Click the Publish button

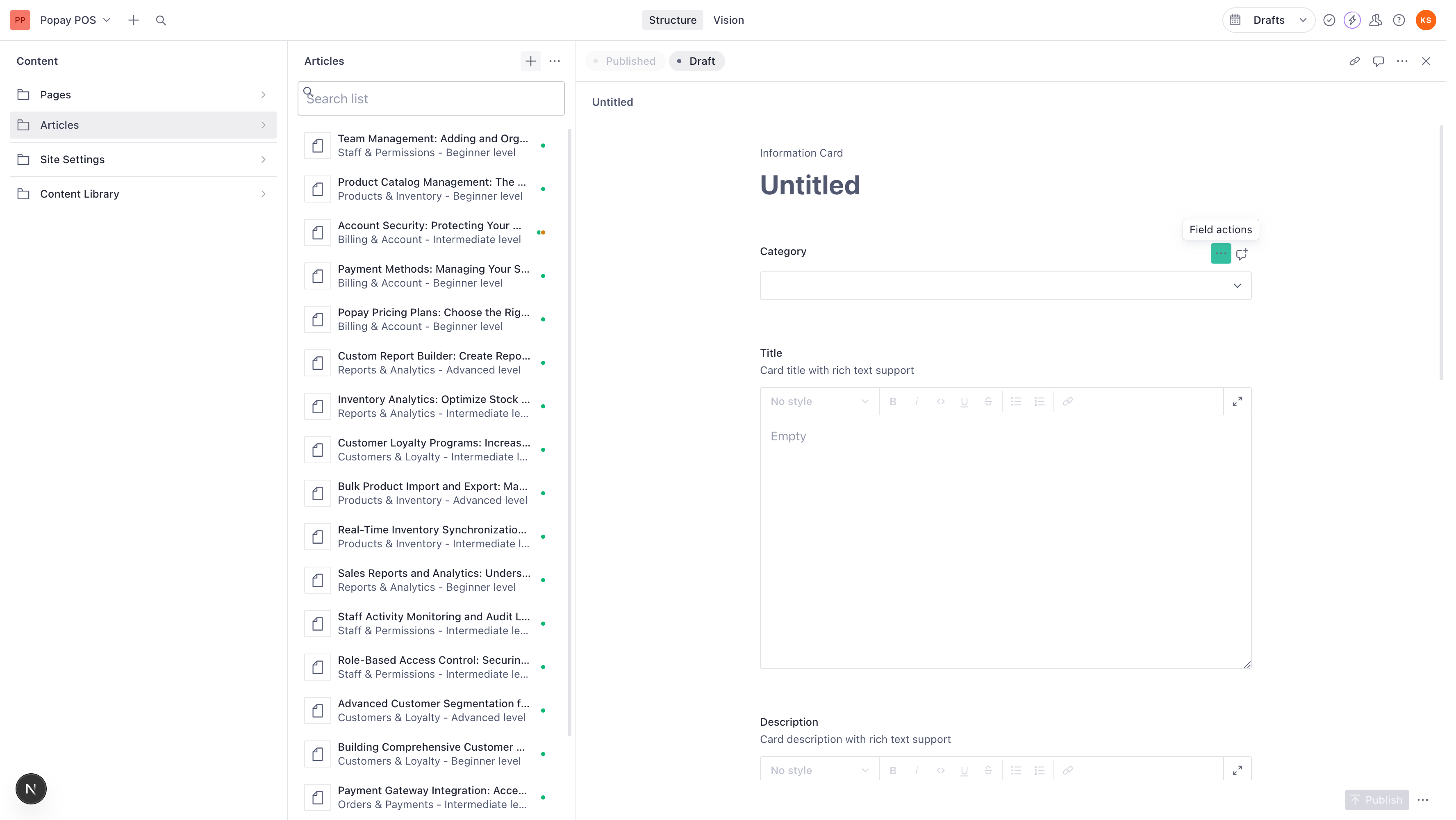tap(1376, 799)
